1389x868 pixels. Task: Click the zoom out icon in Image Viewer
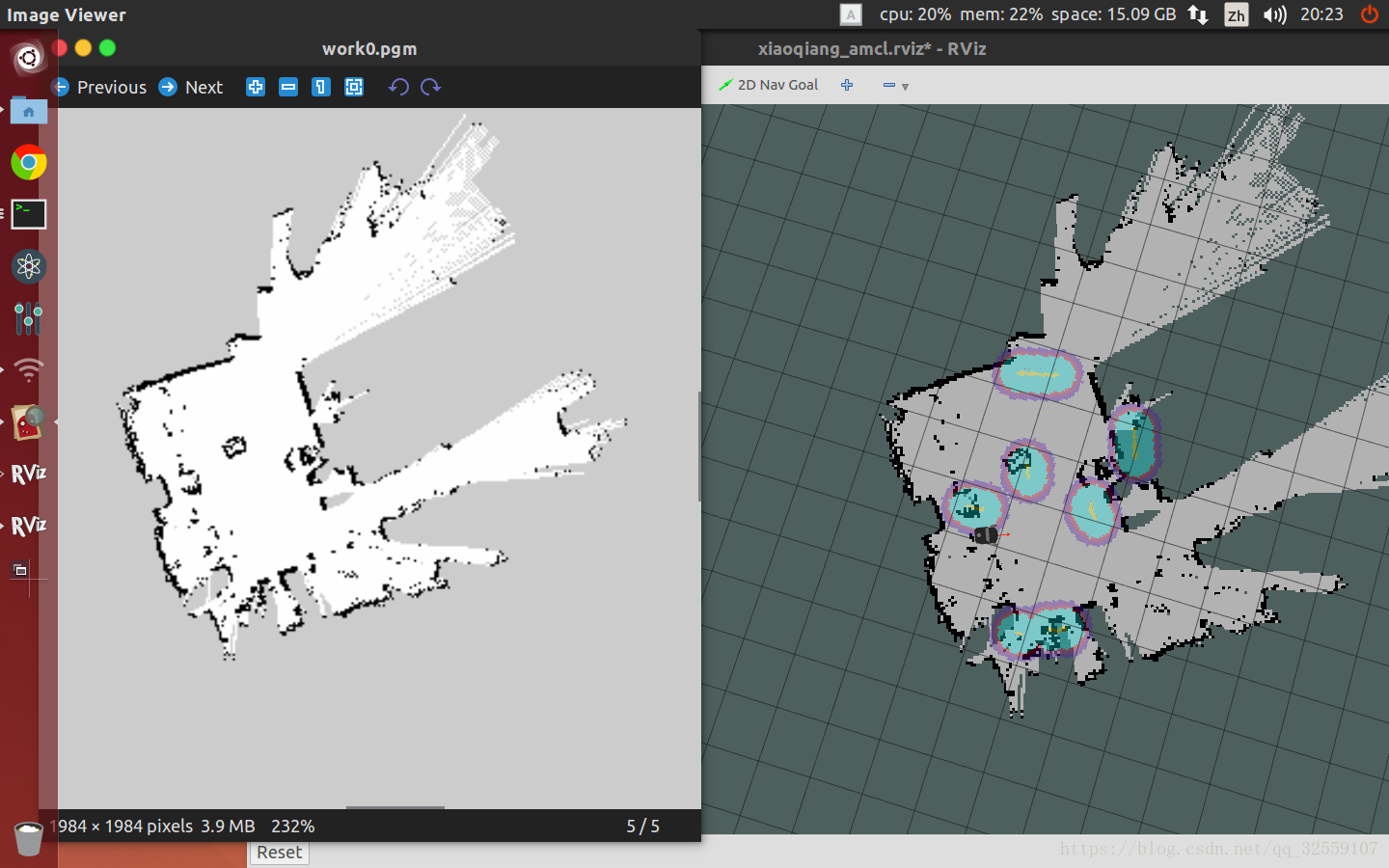(x=288, y=87)
